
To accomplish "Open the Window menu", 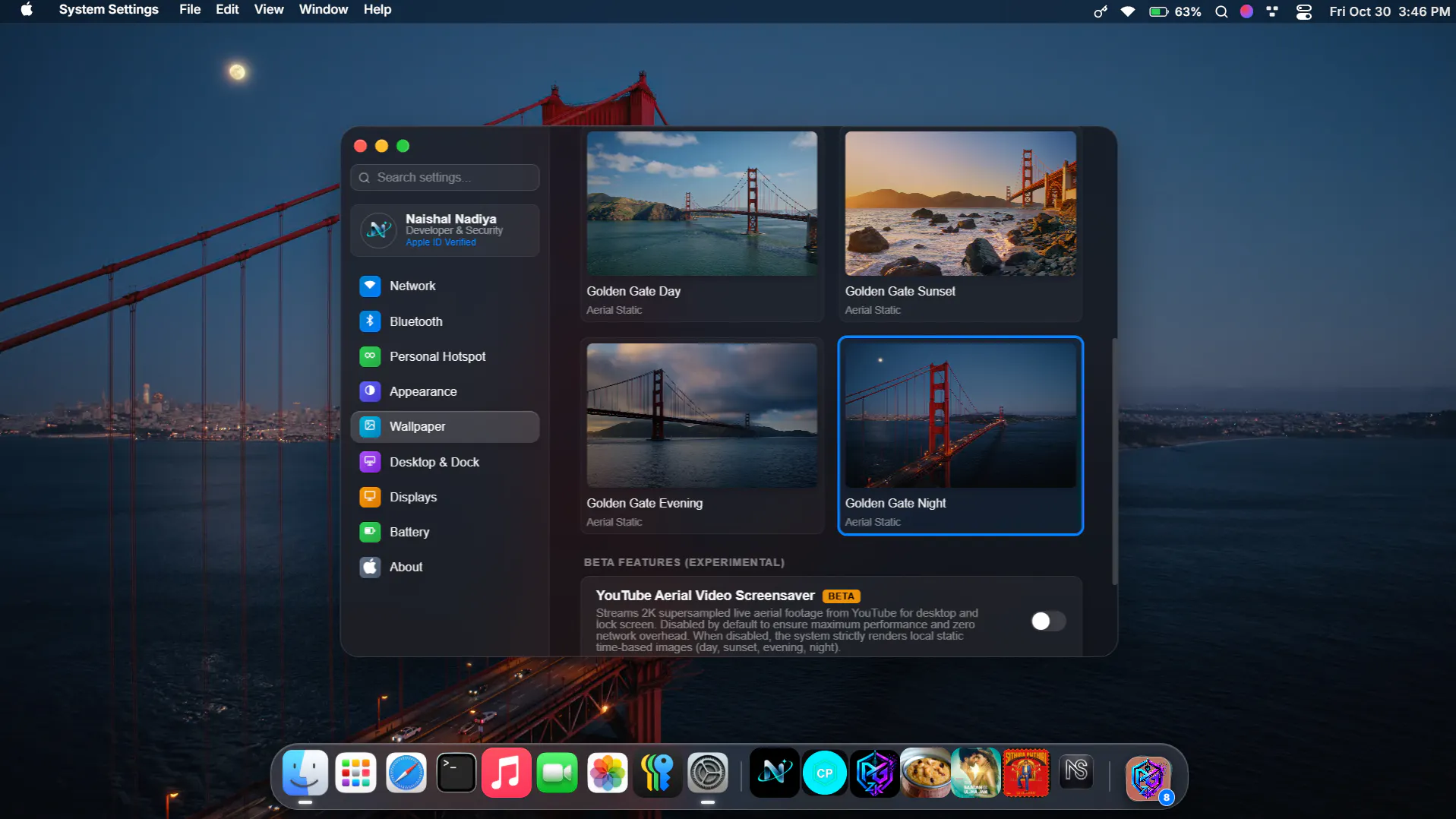I will pyautogui.click(x=324, y=10).
